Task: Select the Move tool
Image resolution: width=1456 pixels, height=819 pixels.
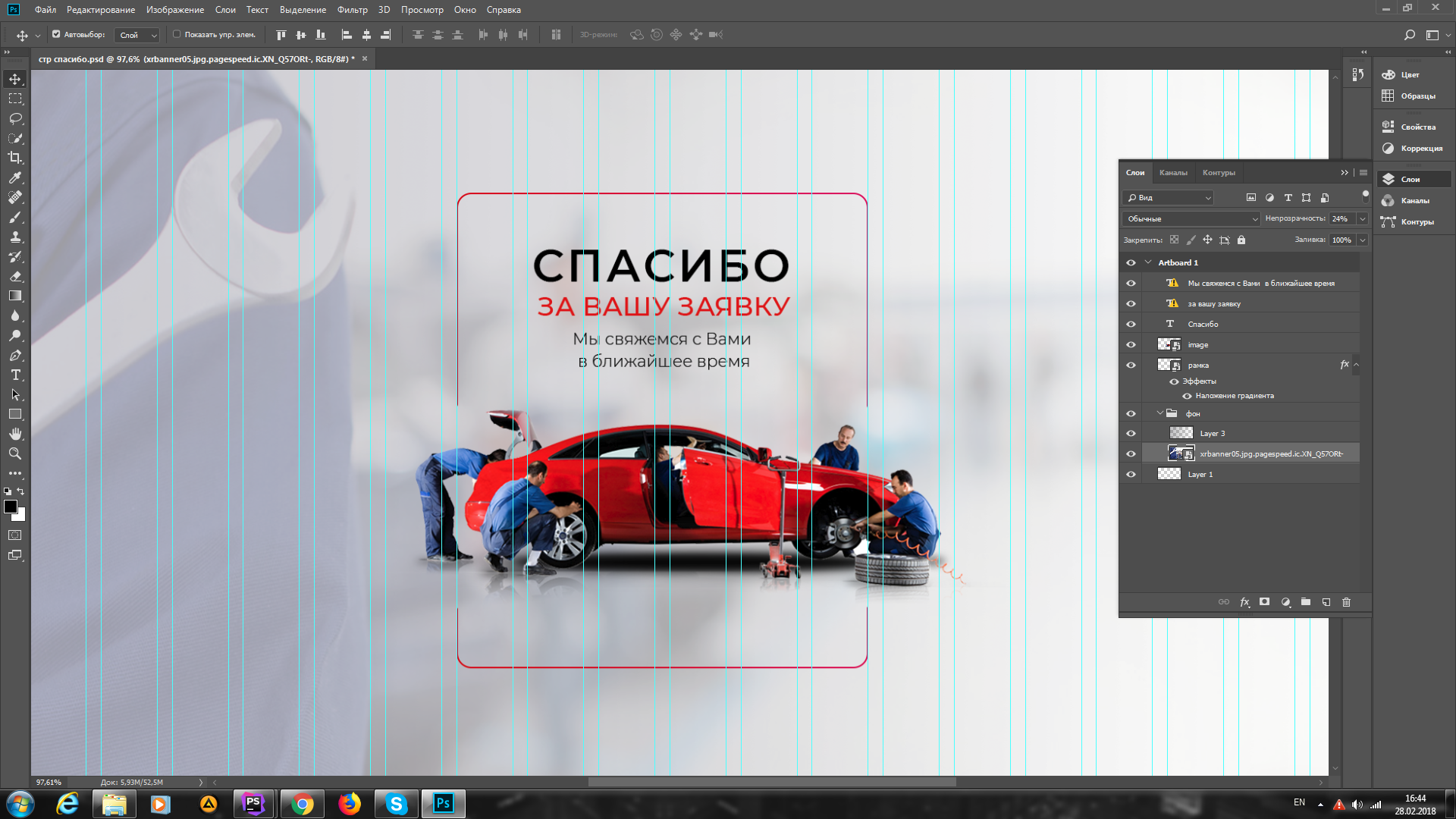Action: point(15,79)
